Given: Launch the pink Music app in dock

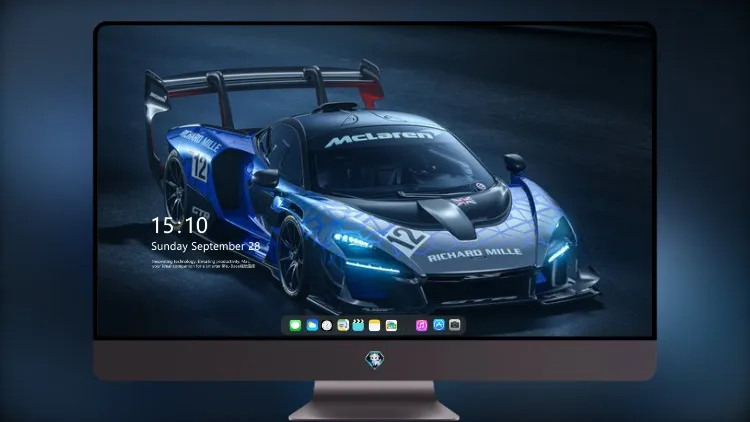Looking at the screenshot, I should 421,326.
